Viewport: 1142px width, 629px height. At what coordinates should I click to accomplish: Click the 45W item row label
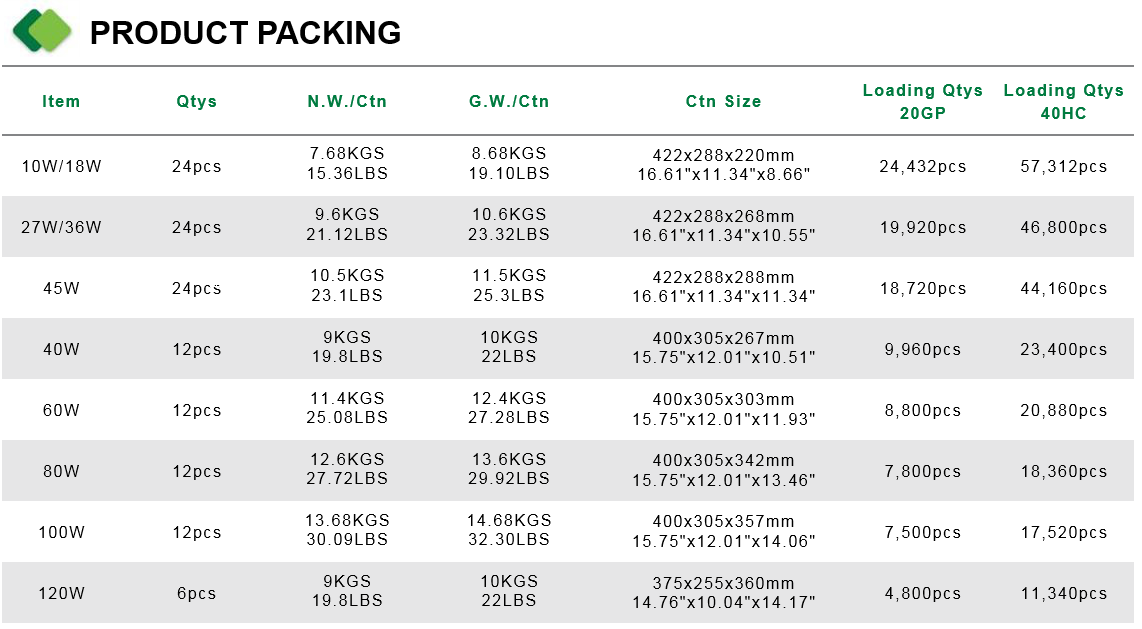(x=61, y=288)
